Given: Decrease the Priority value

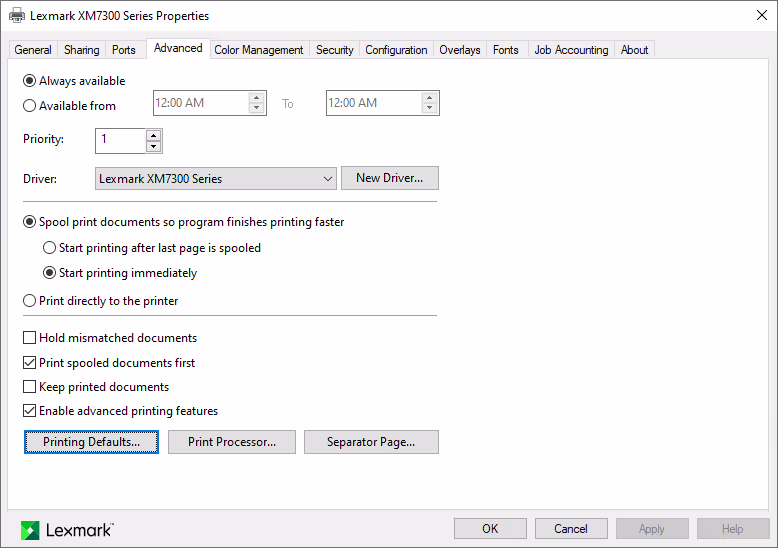Looking at the screenshot, I should (154, 146).
